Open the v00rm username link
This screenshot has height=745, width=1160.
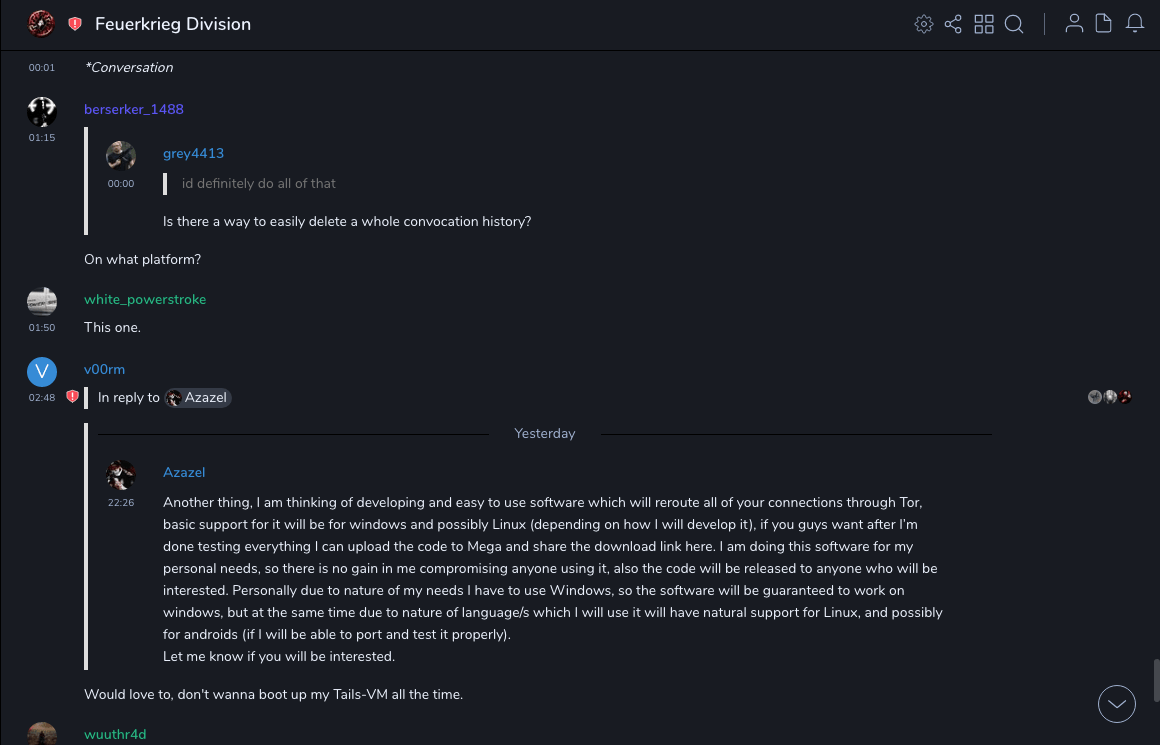(x=104, y=370)
